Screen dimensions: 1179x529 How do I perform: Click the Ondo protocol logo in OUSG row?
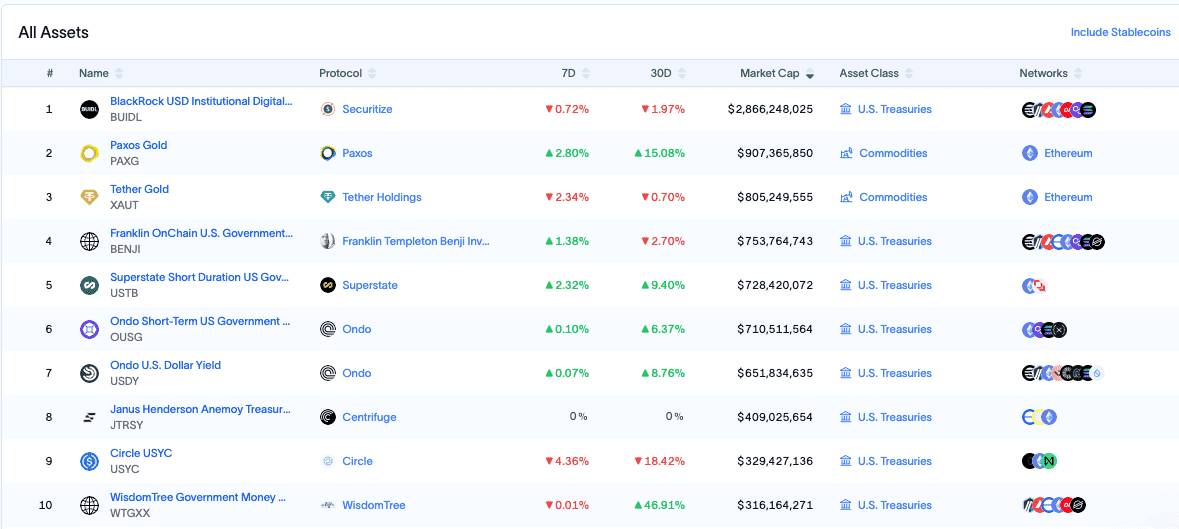[327, 329]
